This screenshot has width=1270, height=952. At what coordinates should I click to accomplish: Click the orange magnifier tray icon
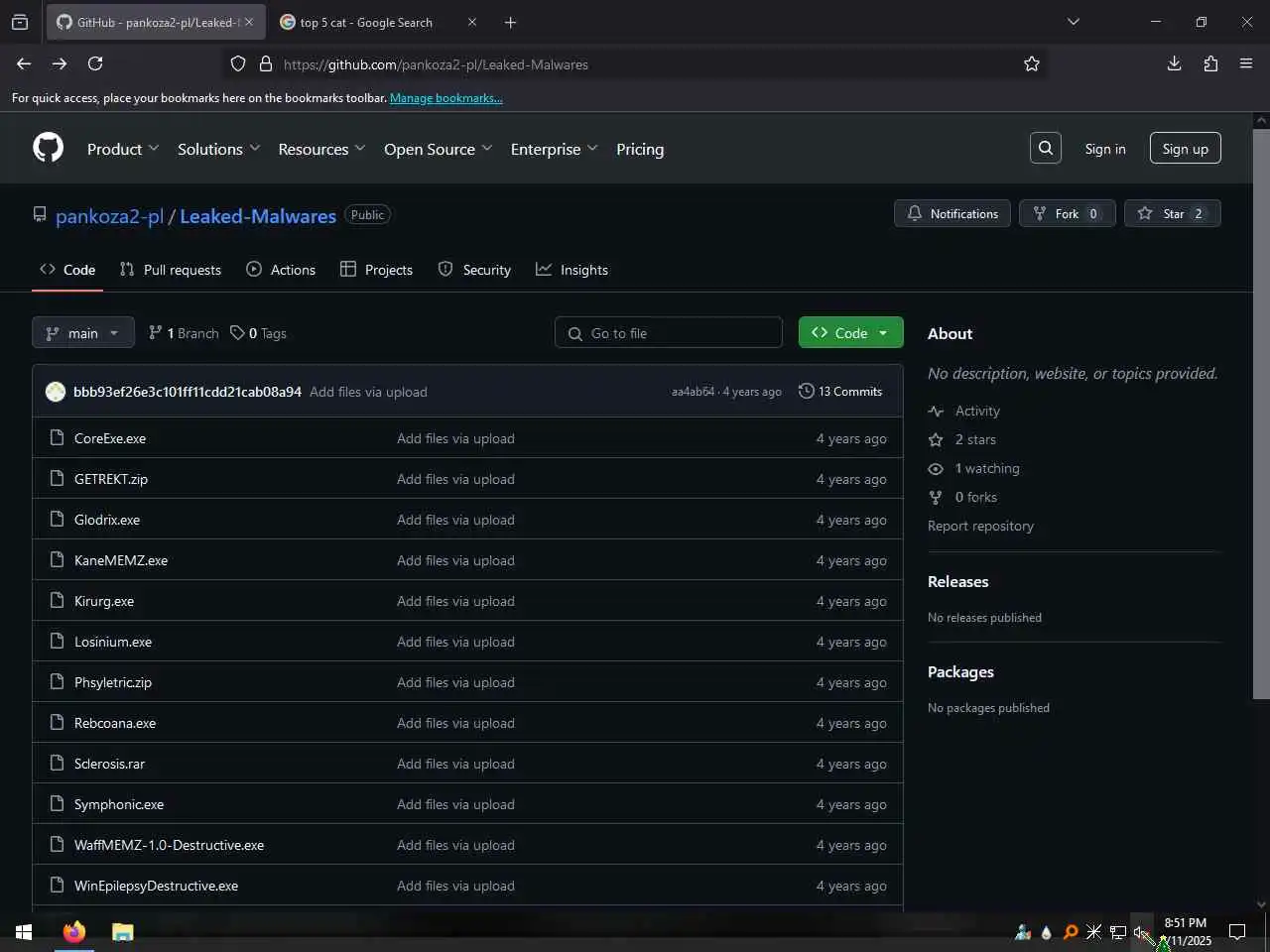[x=1070, y=932]
